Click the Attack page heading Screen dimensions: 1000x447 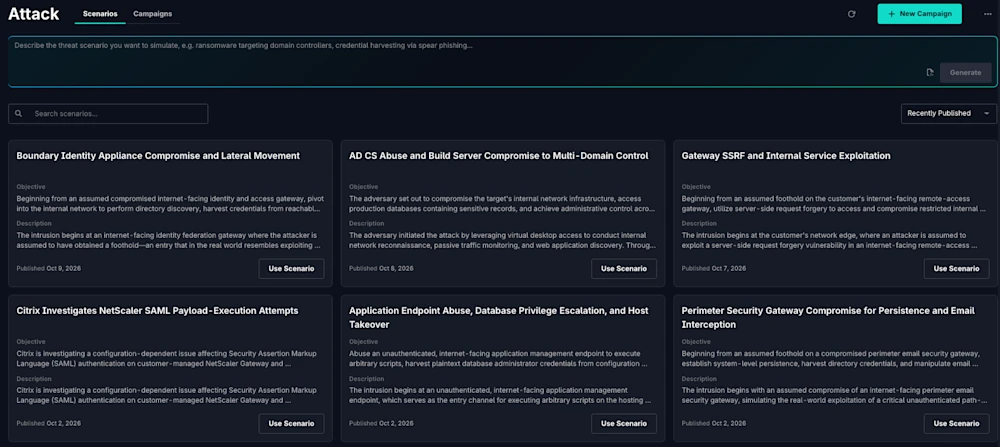pyautogui.click(x=34, y=14)
